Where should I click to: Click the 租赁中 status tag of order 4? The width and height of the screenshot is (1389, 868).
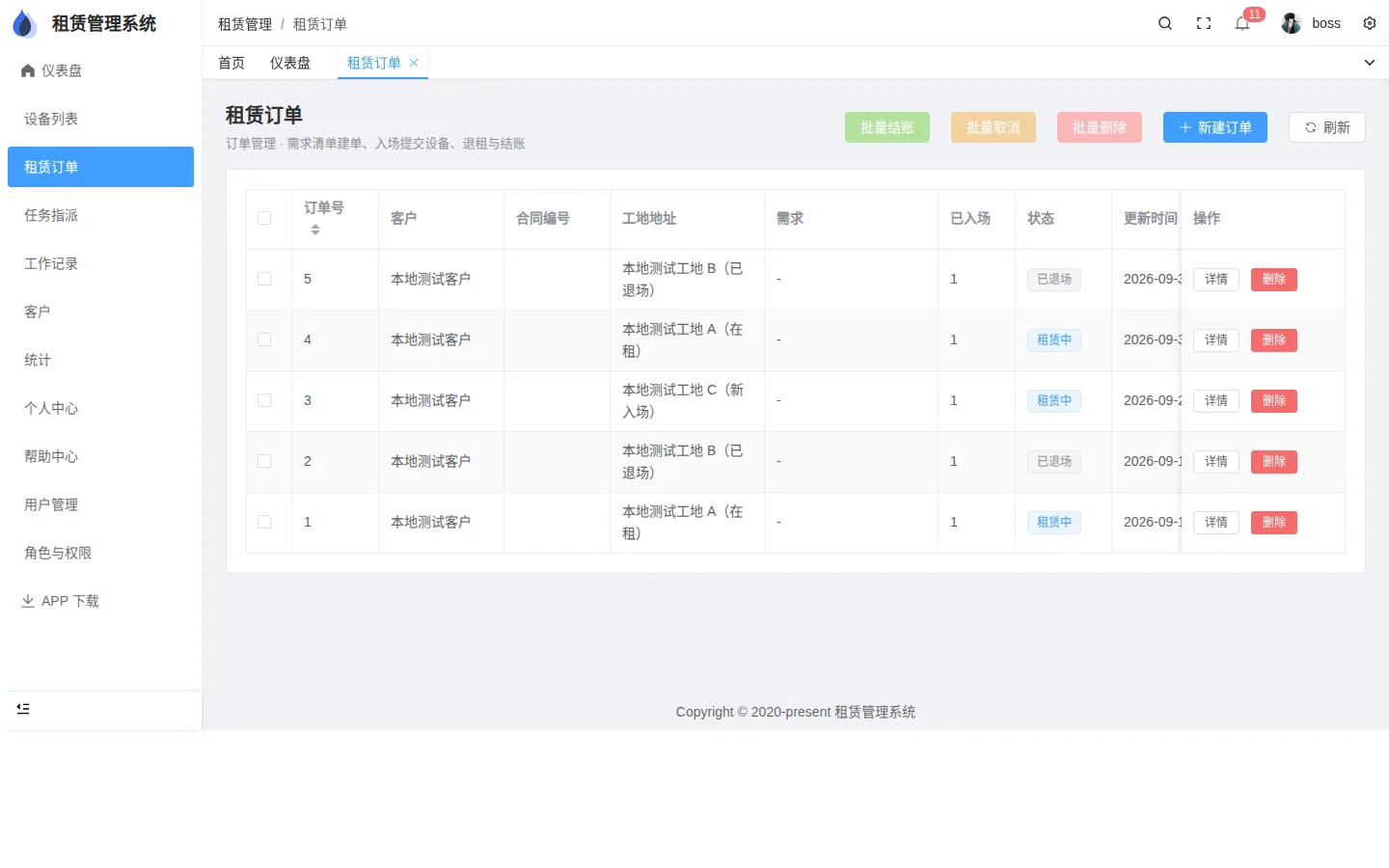pos(1054,339)
